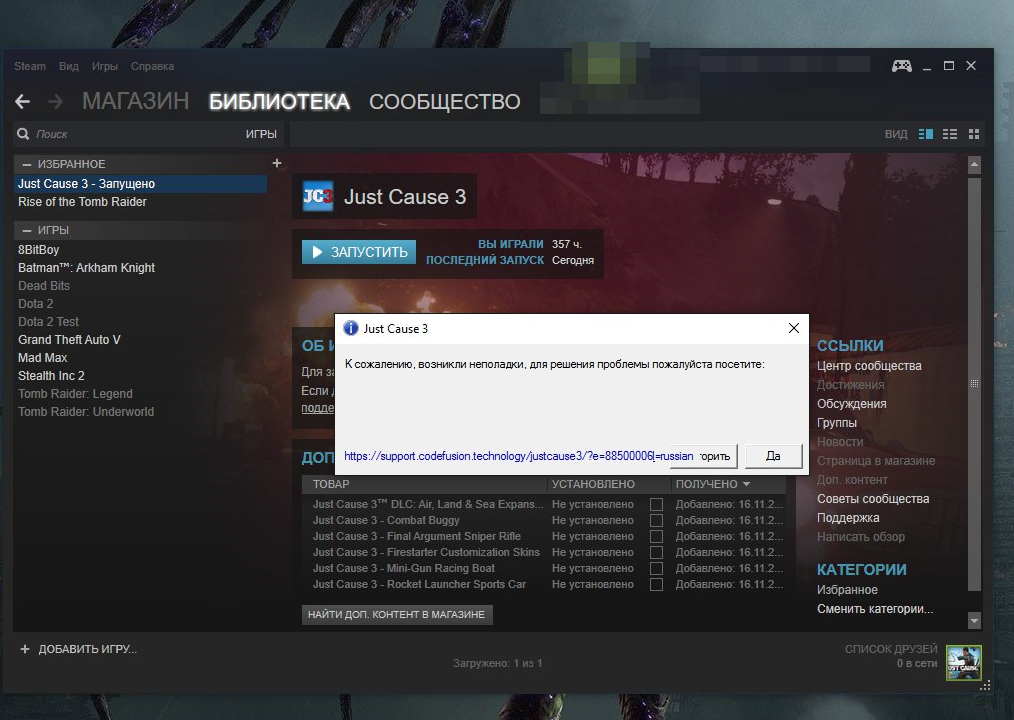The width and height of the screenshot is (1014, 720).
Task: Close the Just Cause 3 error dialog
Action: click(x=794, y=328)
